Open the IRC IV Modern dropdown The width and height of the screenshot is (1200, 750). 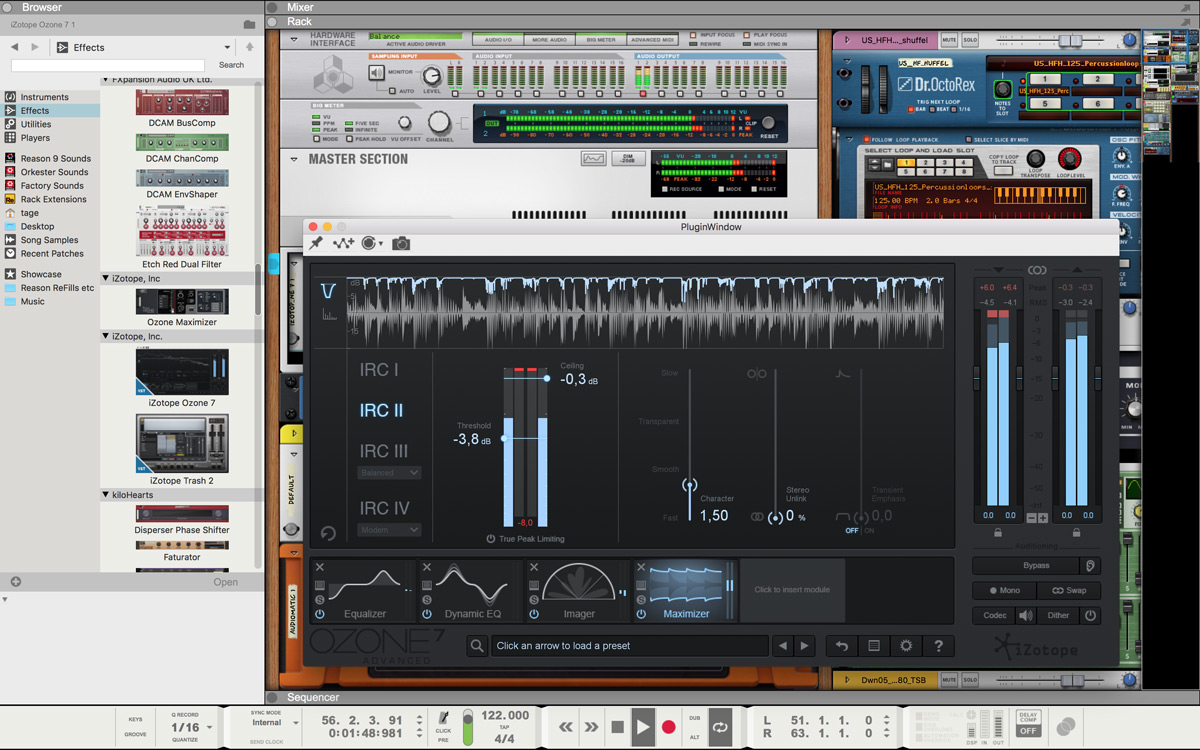(389, 529)
